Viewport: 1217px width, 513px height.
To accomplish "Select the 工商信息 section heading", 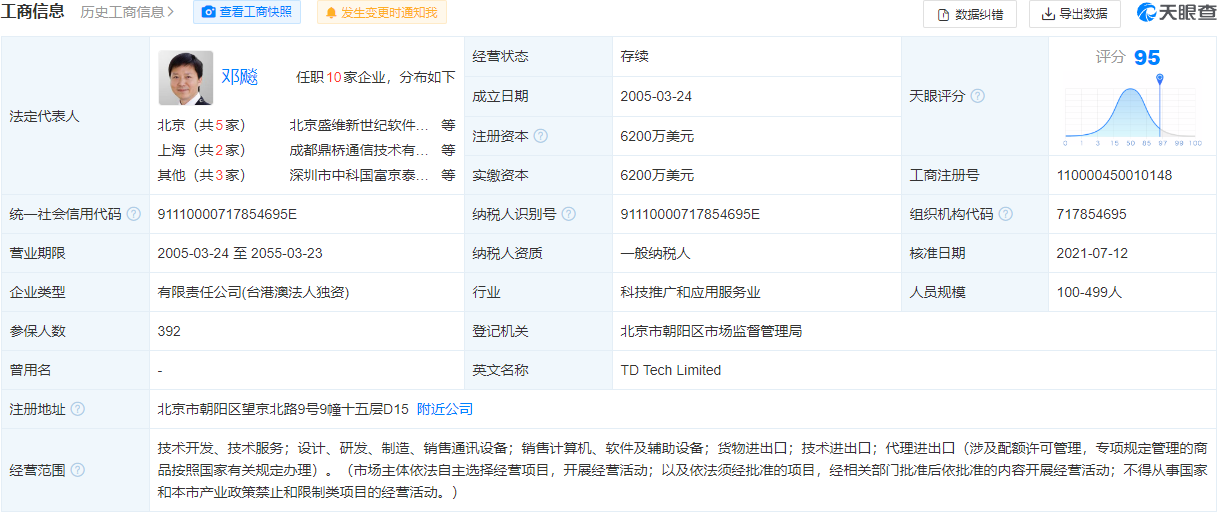I will (x=33, y=12).
